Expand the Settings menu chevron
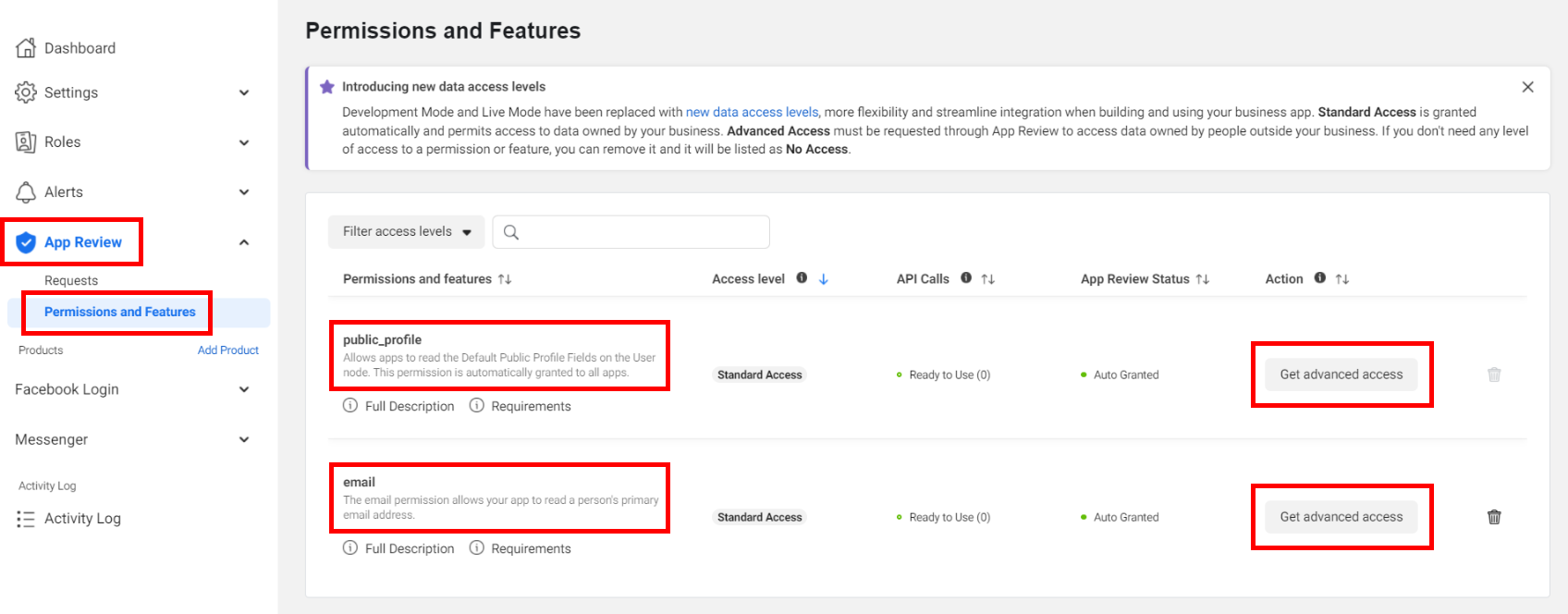1568x614 pixels. [244, 92]
